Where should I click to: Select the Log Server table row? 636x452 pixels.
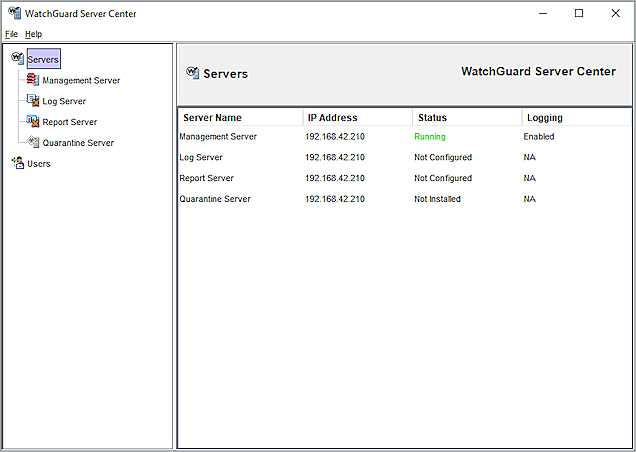click(201, 157)
